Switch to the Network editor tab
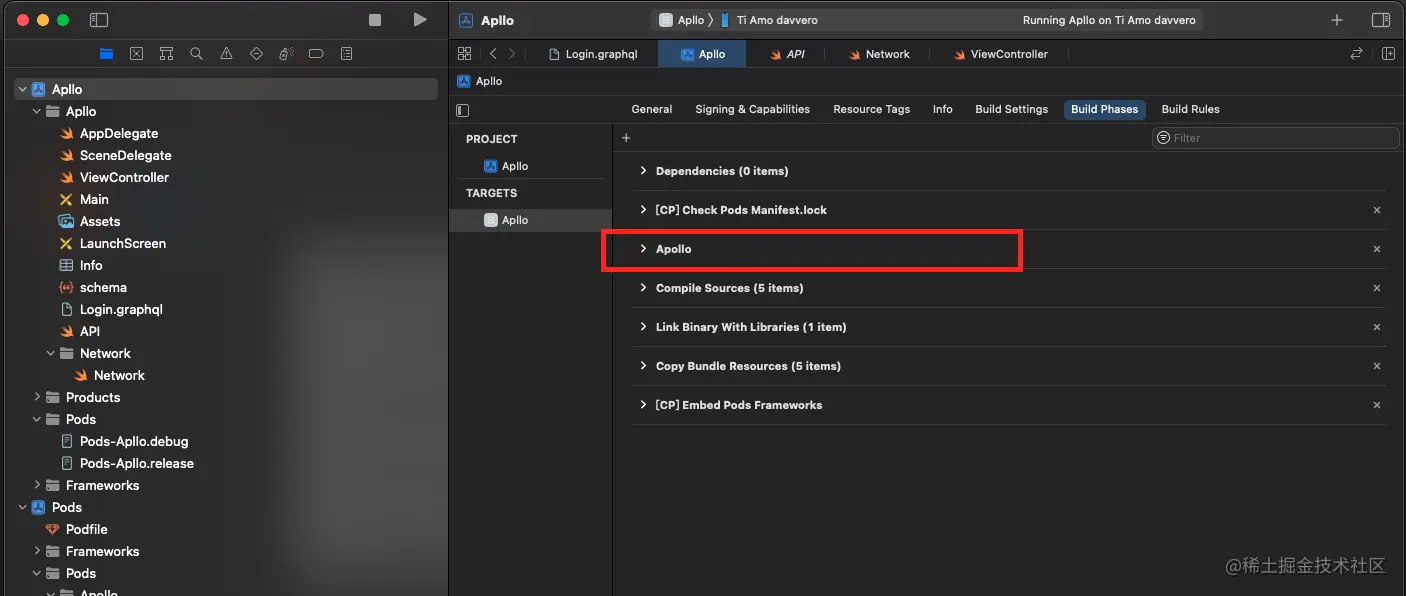The width and height of the screenshot is (1406, 596). 880,54
